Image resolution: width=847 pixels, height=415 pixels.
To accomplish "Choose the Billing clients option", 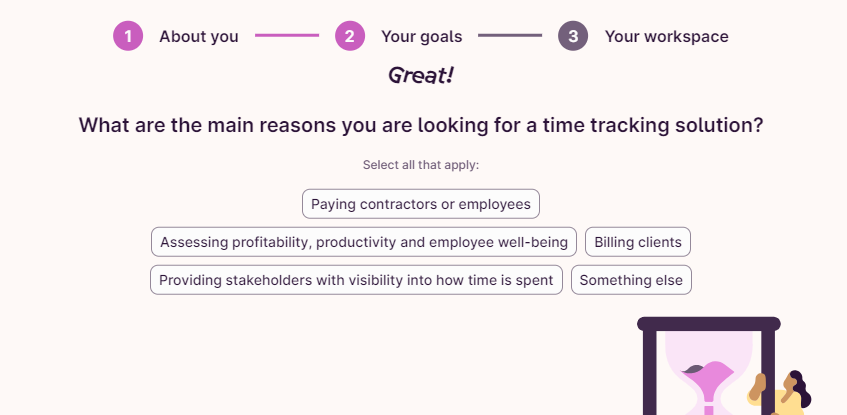I will tap(638, 242).
